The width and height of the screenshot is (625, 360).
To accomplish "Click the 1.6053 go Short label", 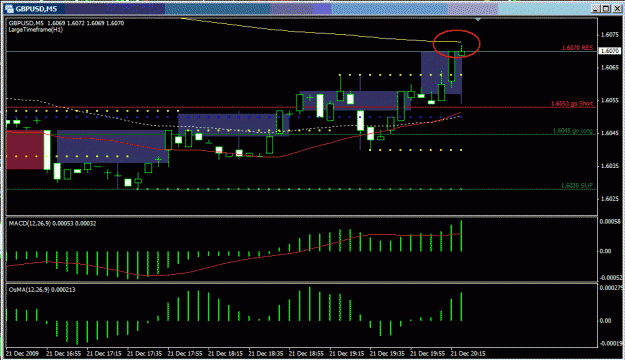I will click(572, 103).
